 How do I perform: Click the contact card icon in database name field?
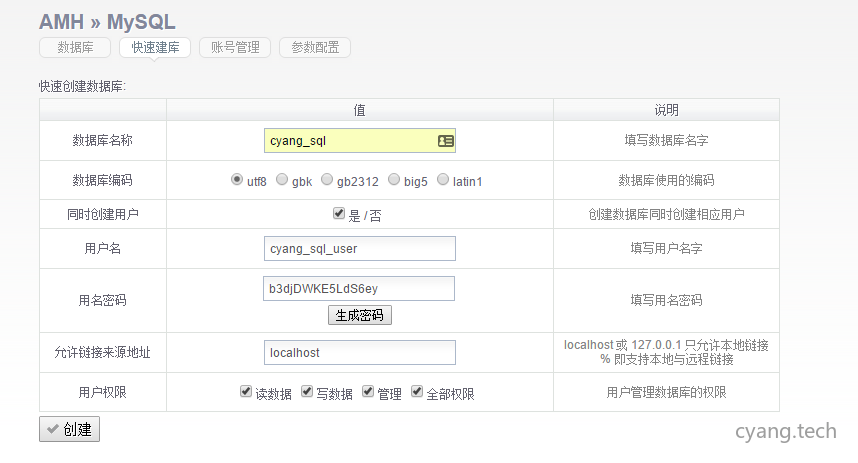(x=445, y=141)
